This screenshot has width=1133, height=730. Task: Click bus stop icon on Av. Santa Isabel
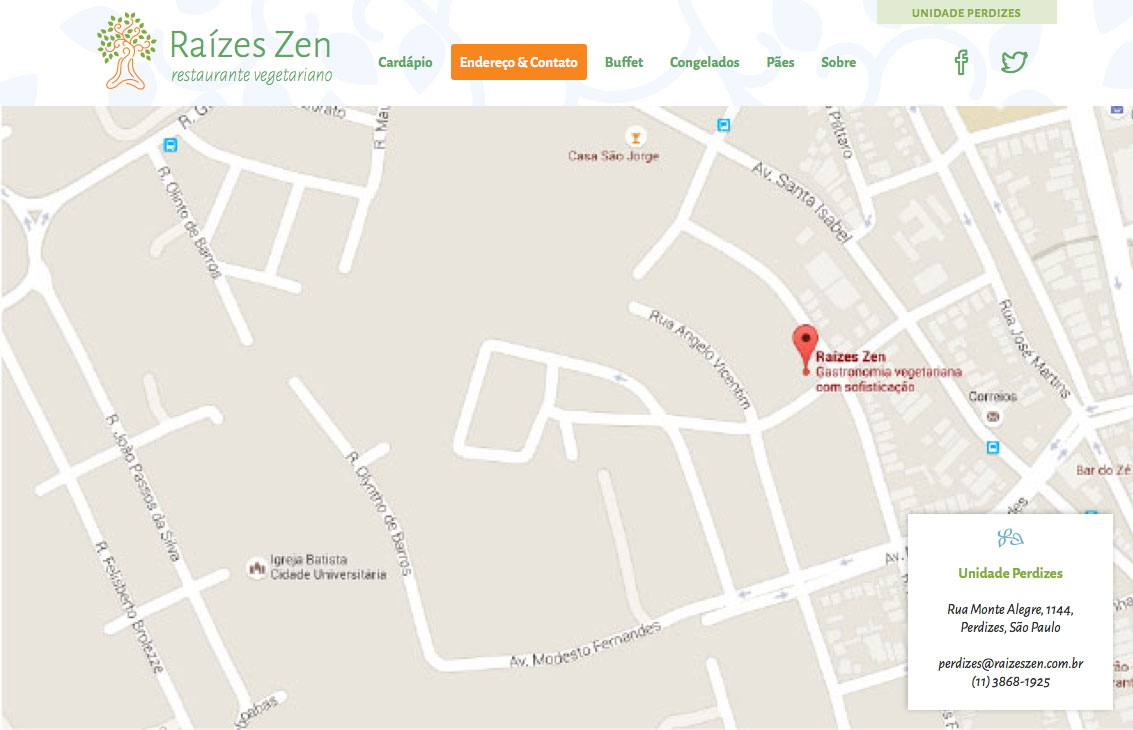click(x=723, y=124)
